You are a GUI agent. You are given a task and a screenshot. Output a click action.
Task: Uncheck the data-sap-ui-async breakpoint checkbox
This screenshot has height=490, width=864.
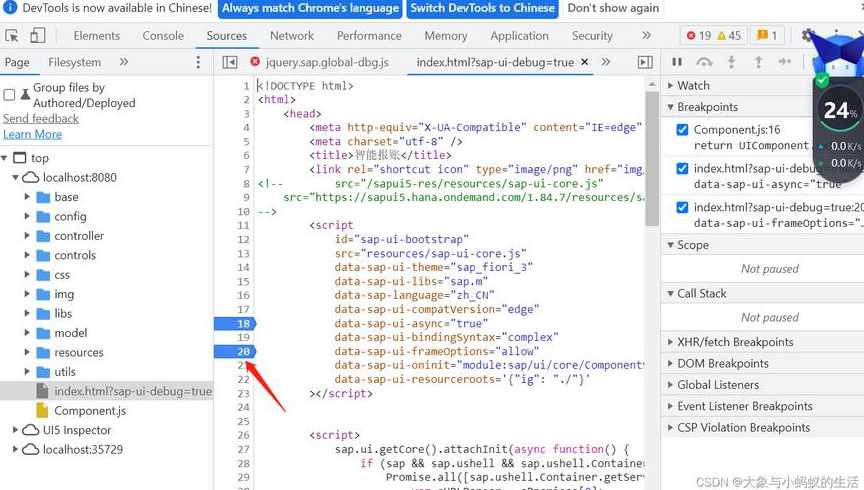point(682,168)
